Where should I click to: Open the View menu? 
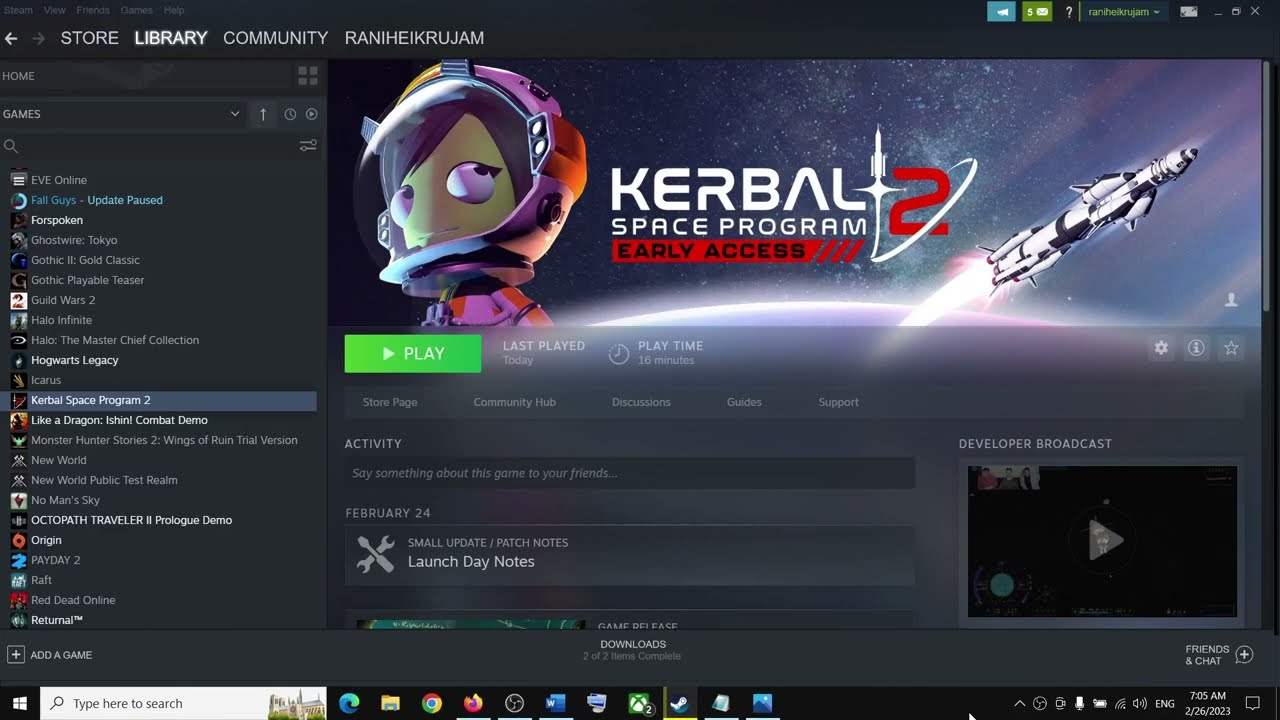(x=55, y=10)
